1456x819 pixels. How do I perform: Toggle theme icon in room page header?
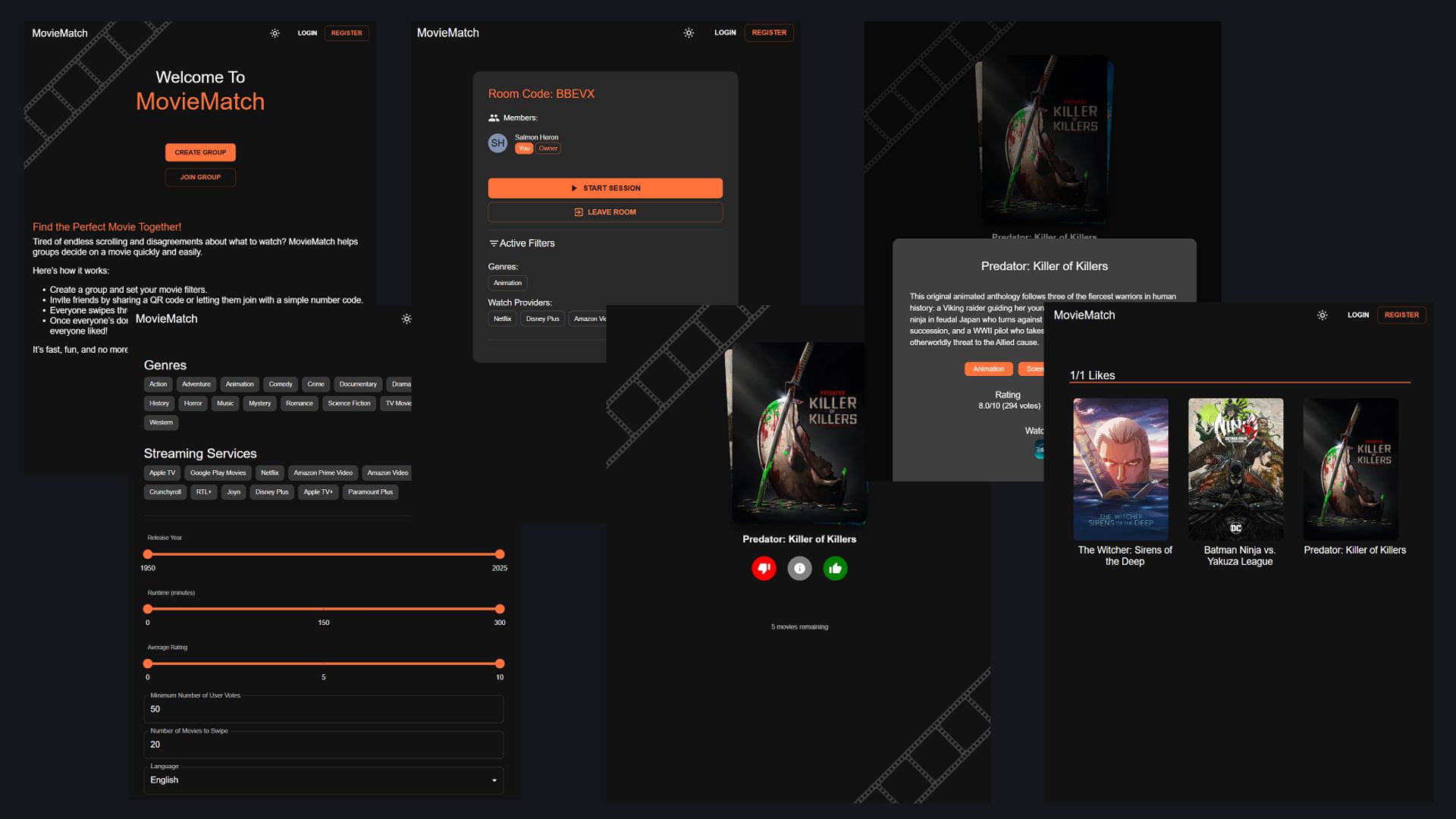click(689, 33)
